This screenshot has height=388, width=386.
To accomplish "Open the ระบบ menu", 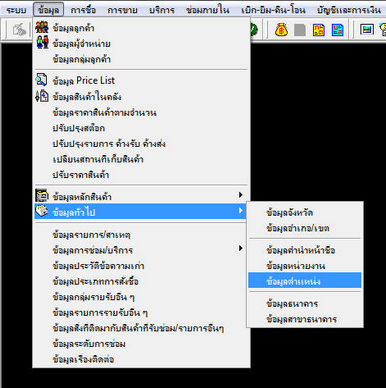I will click(16, 10).
